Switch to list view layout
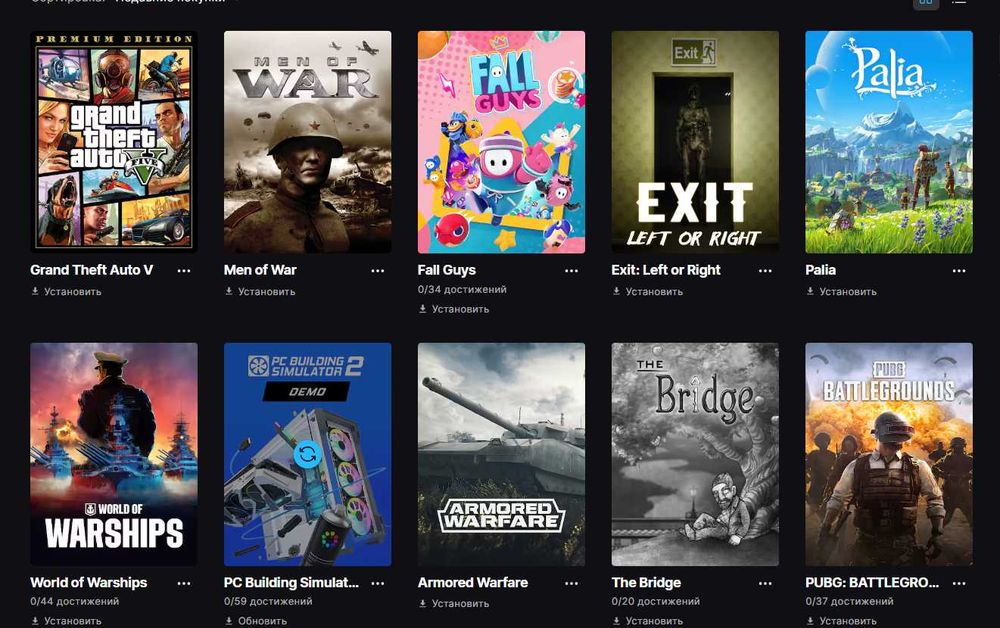The image size is (1000, 628). click(959, 3)
